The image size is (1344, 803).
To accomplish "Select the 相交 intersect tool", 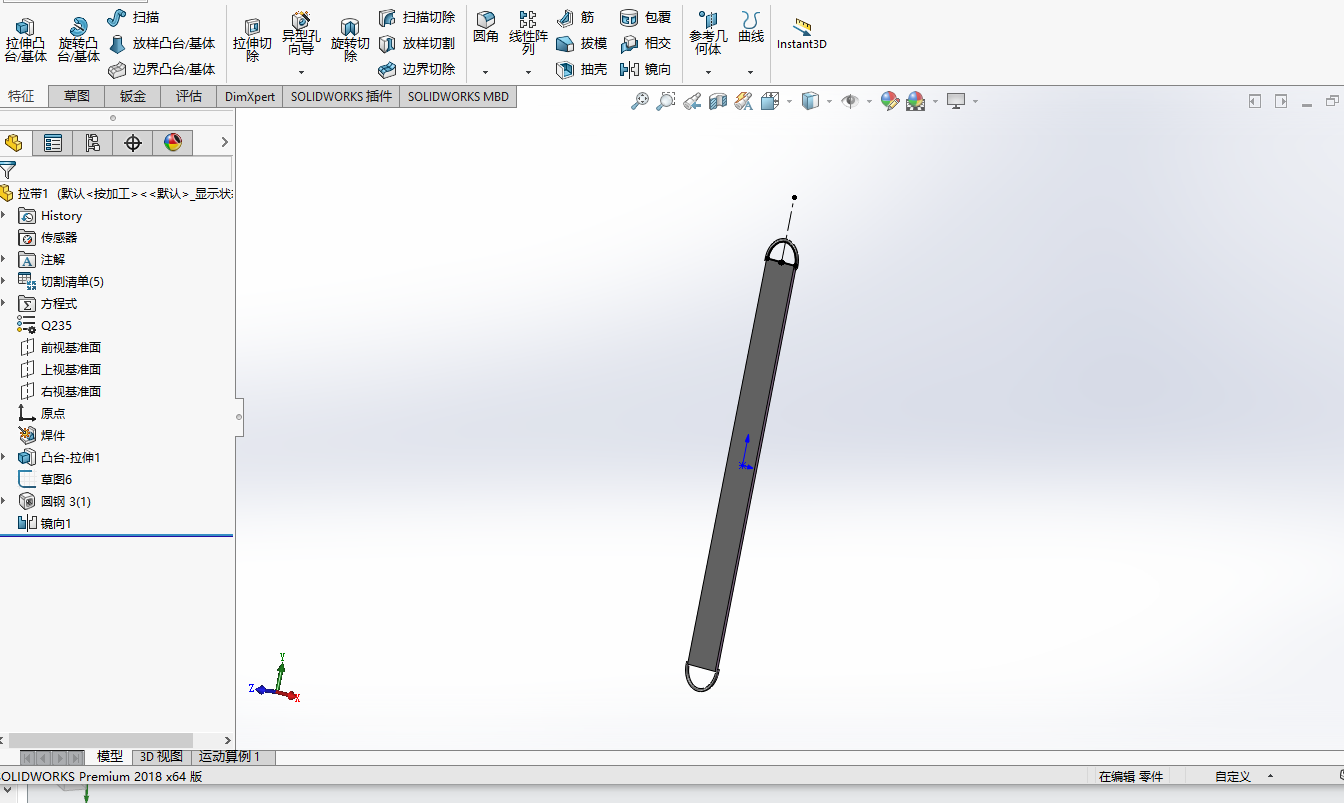I will [645, 43].
